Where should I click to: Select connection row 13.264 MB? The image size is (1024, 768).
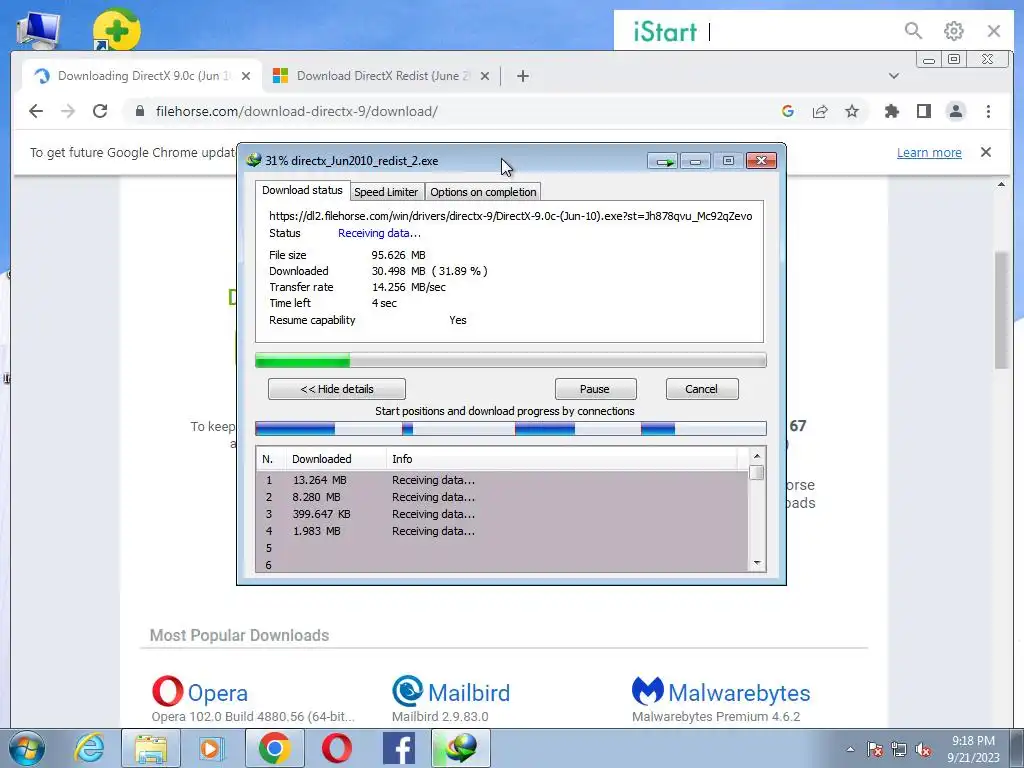tap(502, 480)
